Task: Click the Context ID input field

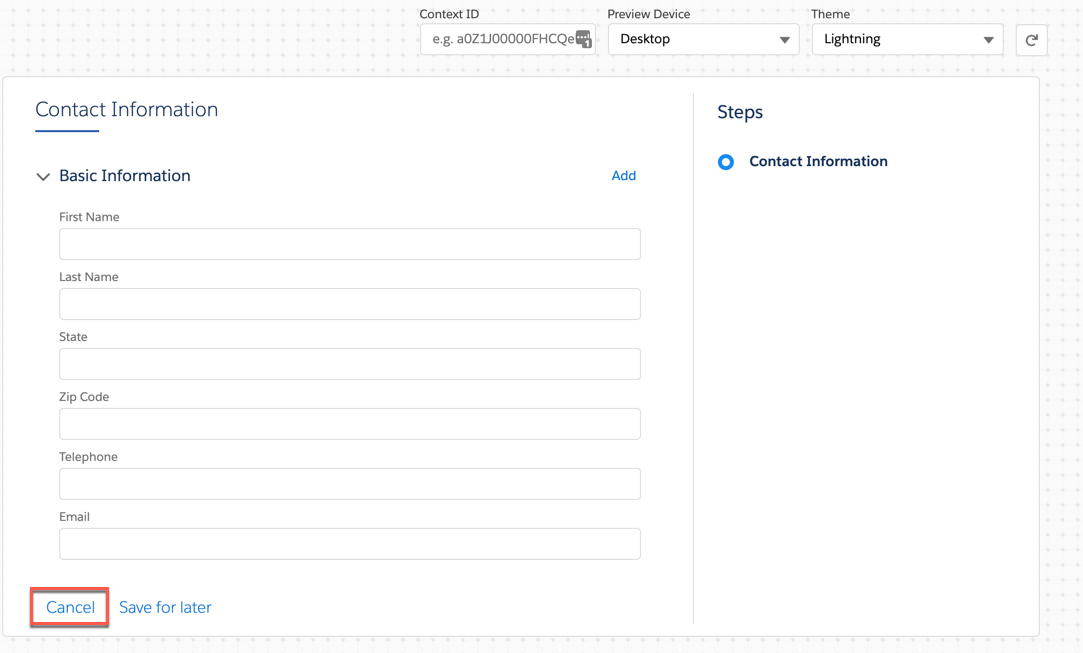Action: point(508,39)
